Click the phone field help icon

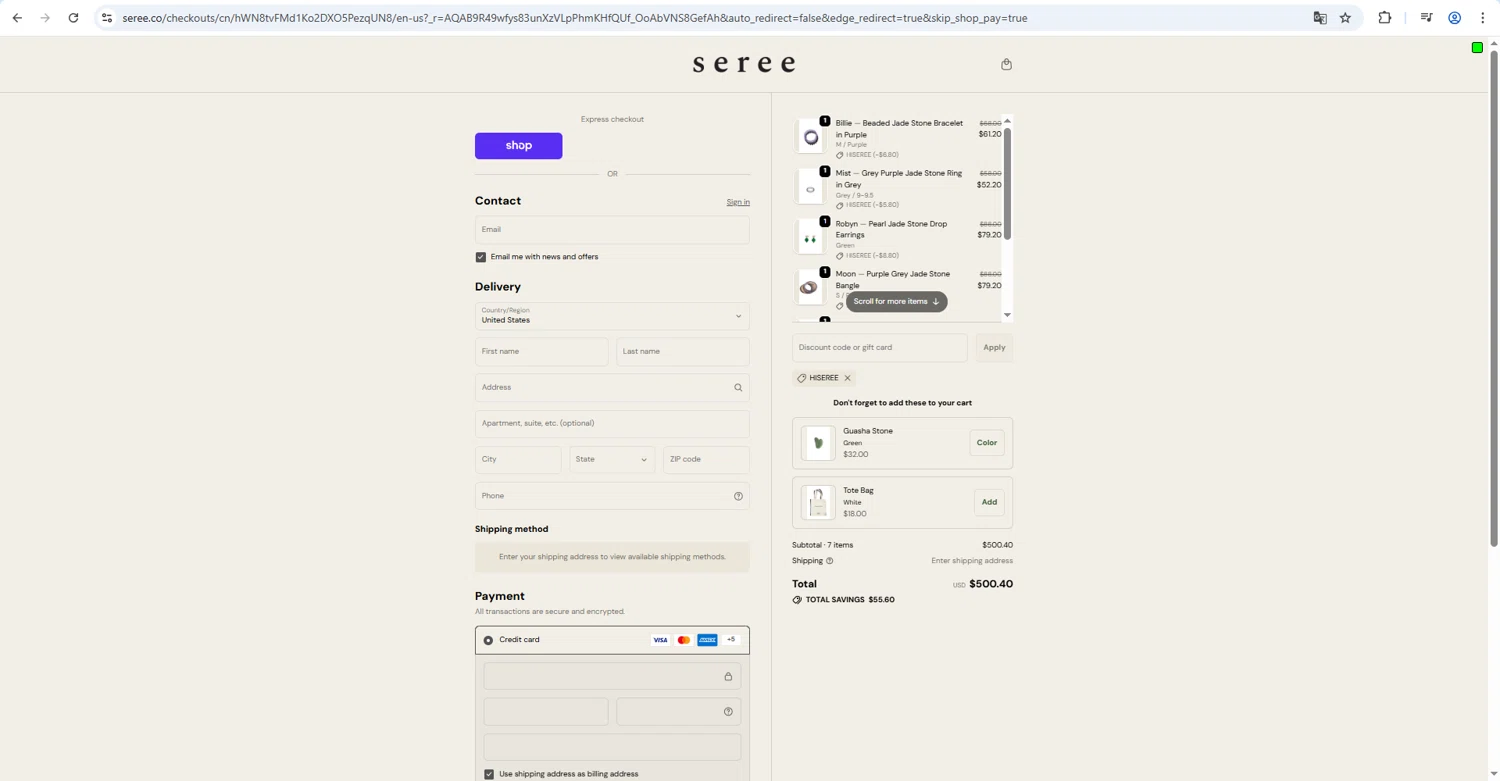pos(738,496)
